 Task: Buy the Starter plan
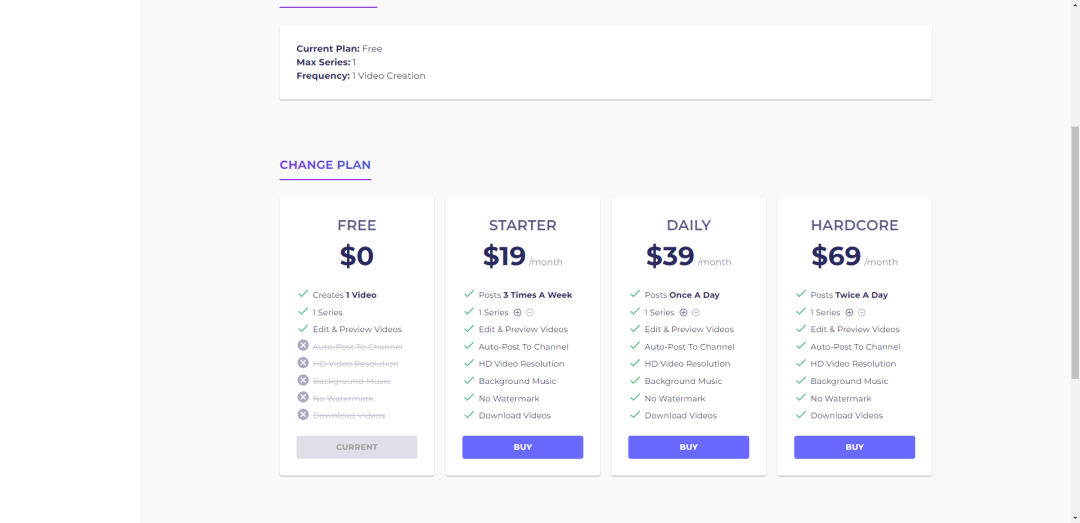pyautogui.click(x=522, y=447)
